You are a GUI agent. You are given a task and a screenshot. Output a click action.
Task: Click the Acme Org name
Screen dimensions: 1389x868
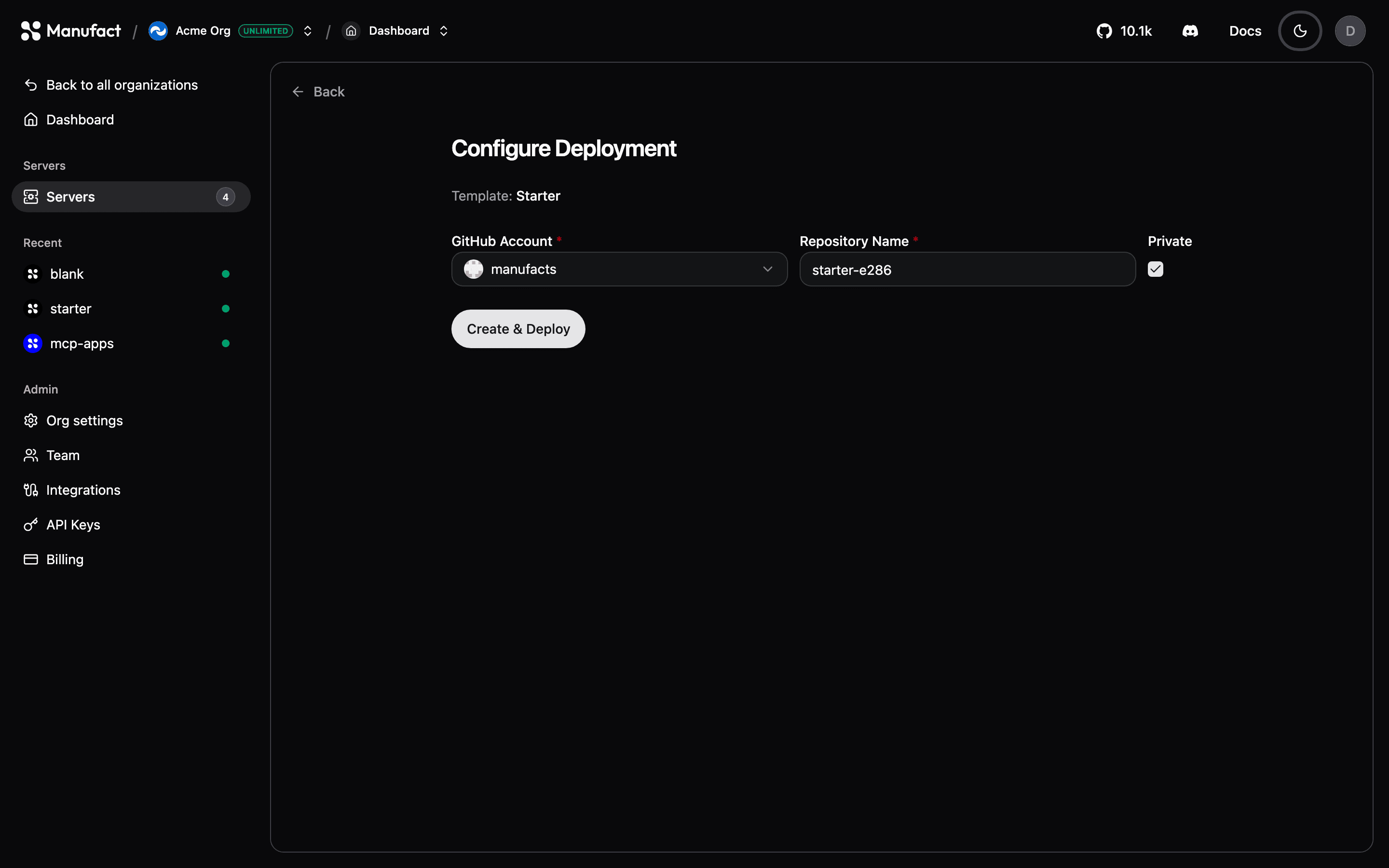pos(203,31)
